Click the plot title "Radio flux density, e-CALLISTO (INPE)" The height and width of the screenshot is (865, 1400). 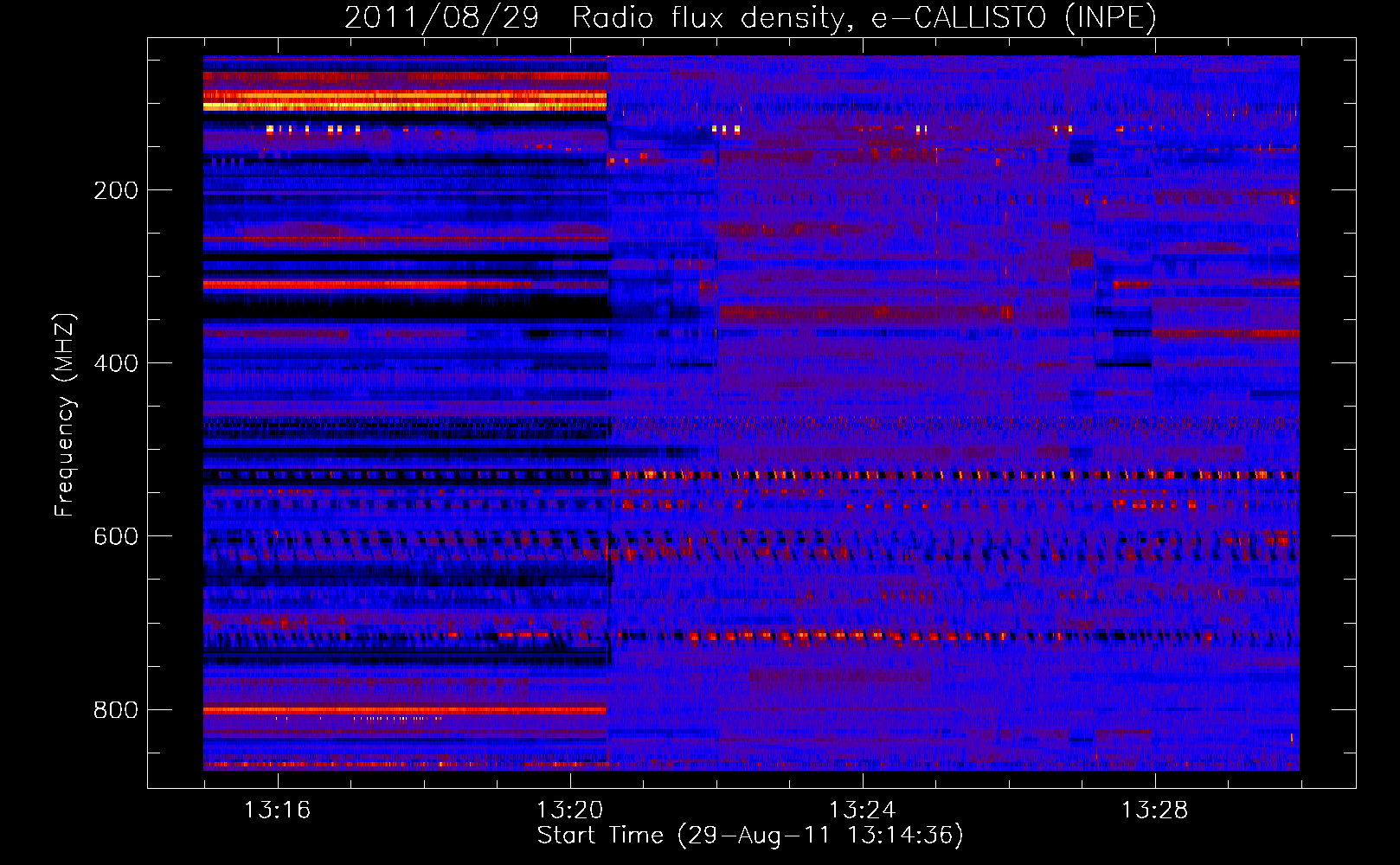tap(864, 18)
